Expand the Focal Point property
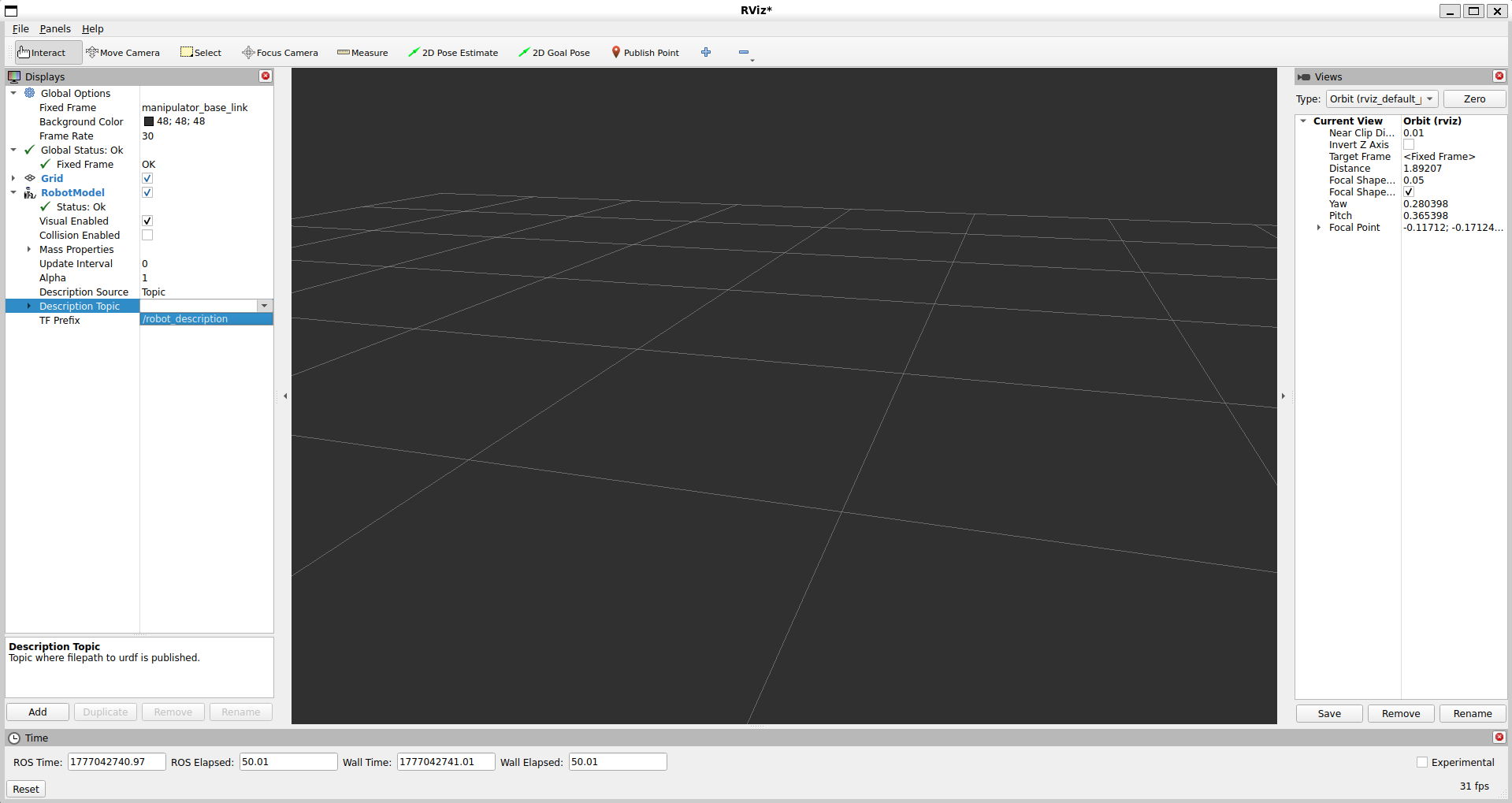Screen dimensions: 1512x803 click(x=1319, y=228)
